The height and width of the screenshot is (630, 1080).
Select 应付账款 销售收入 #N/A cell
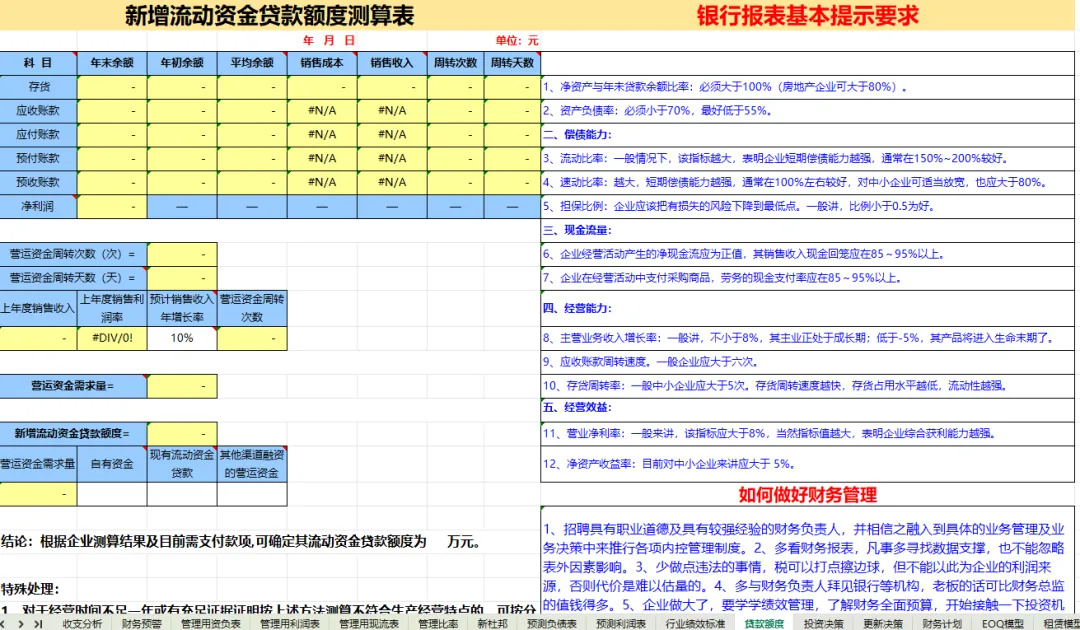pos(392,134)
